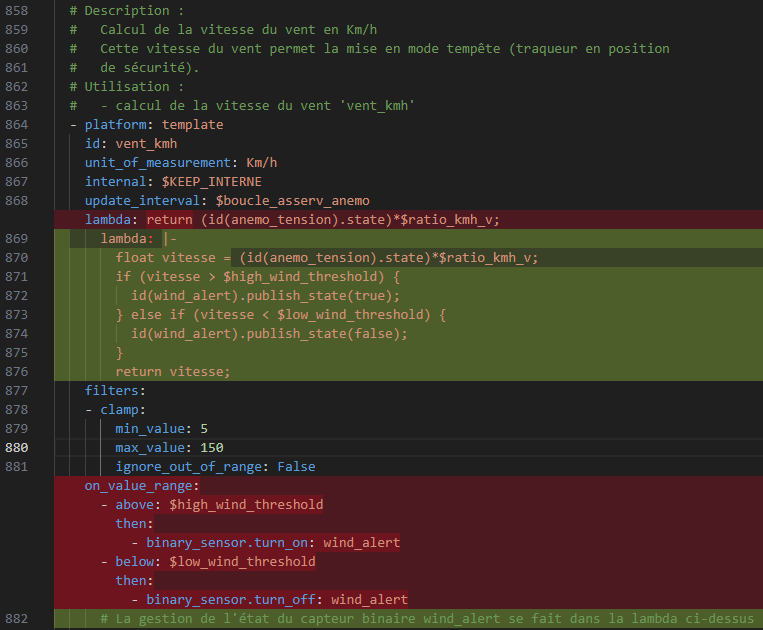Click the 'False' value on line 881
The width and height of the screenshot is (763, 630).
click(x=296, y=467)
